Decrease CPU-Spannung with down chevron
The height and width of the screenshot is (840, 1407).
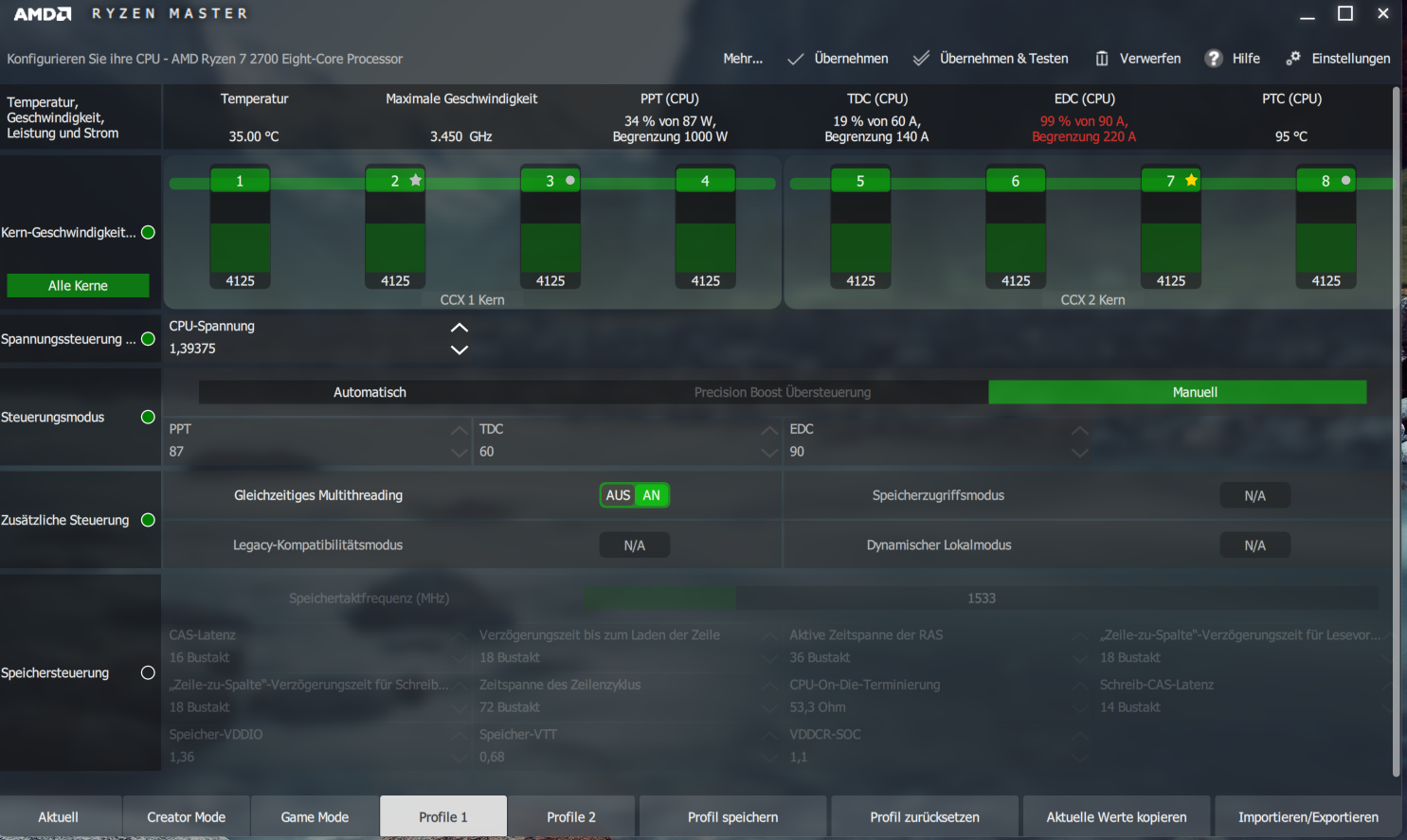(460, 349)
